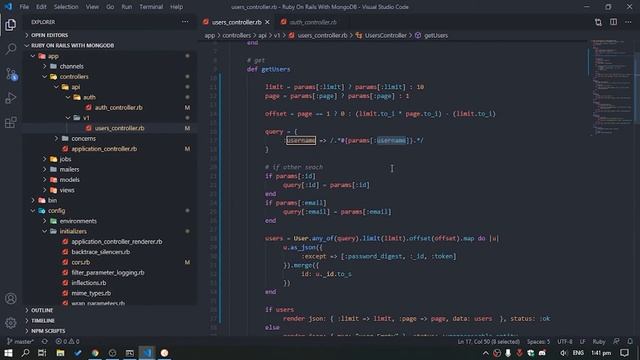
Task: Open the File menu
Action: click(24, 7)
